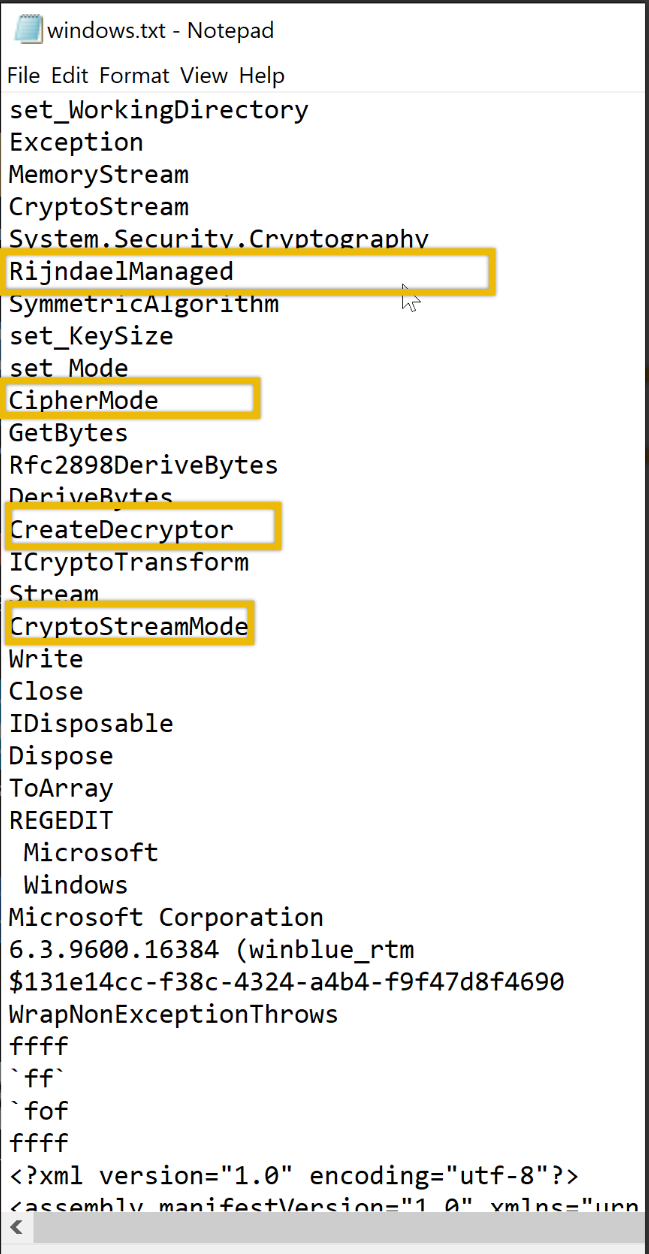Open the File menu
Screen dimensions: 649x1254
pos(23,76)
